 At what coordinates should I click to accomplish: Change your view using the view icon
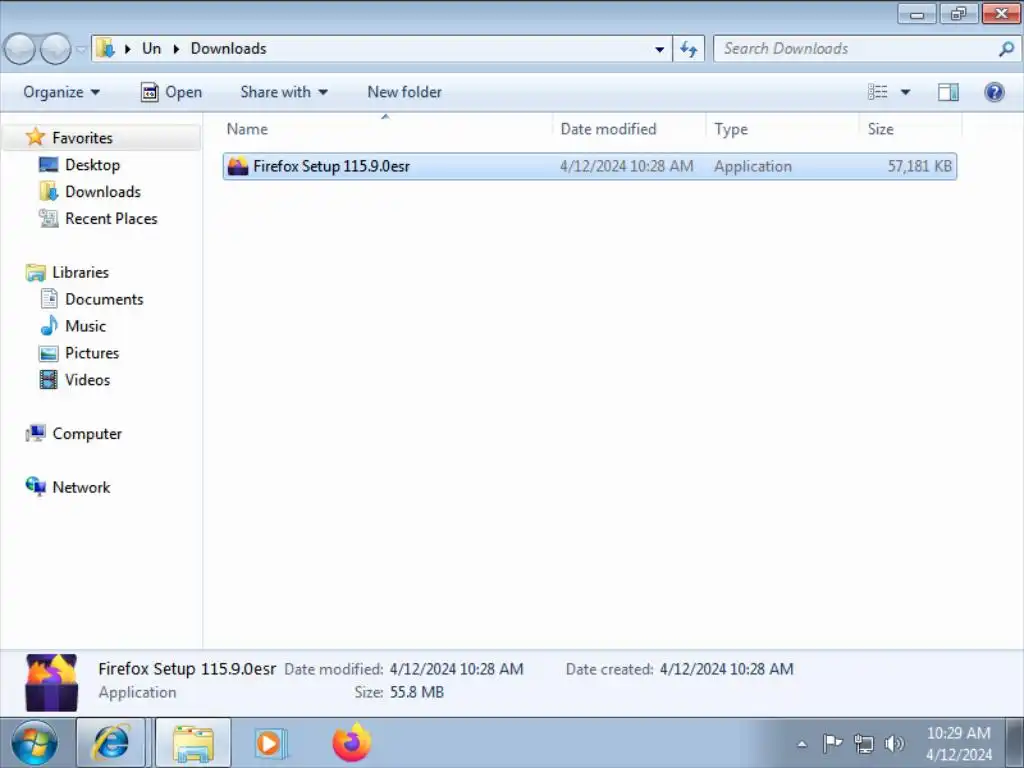click(878, 92)
